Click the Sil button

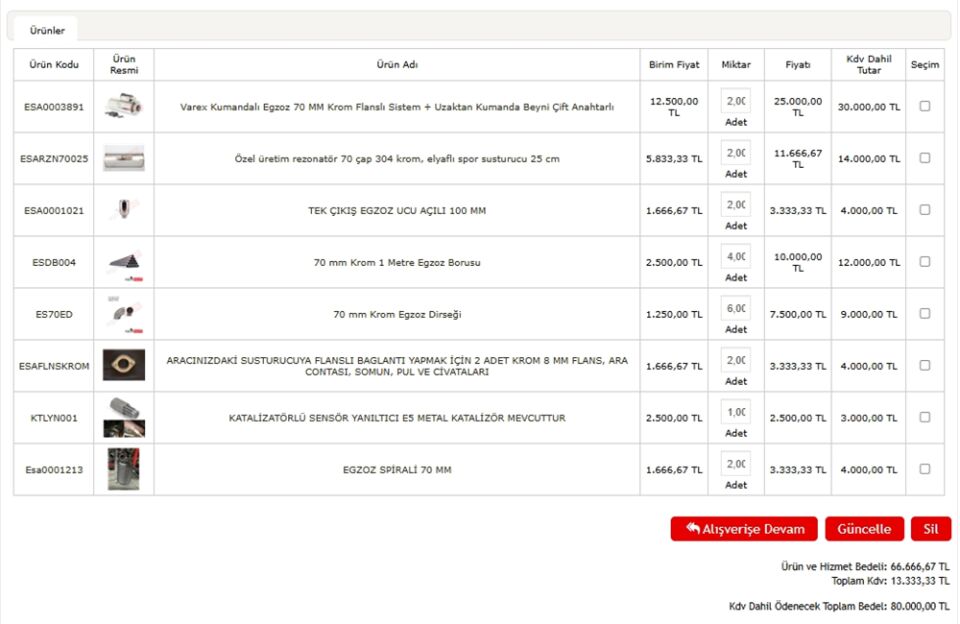point(931,529)
